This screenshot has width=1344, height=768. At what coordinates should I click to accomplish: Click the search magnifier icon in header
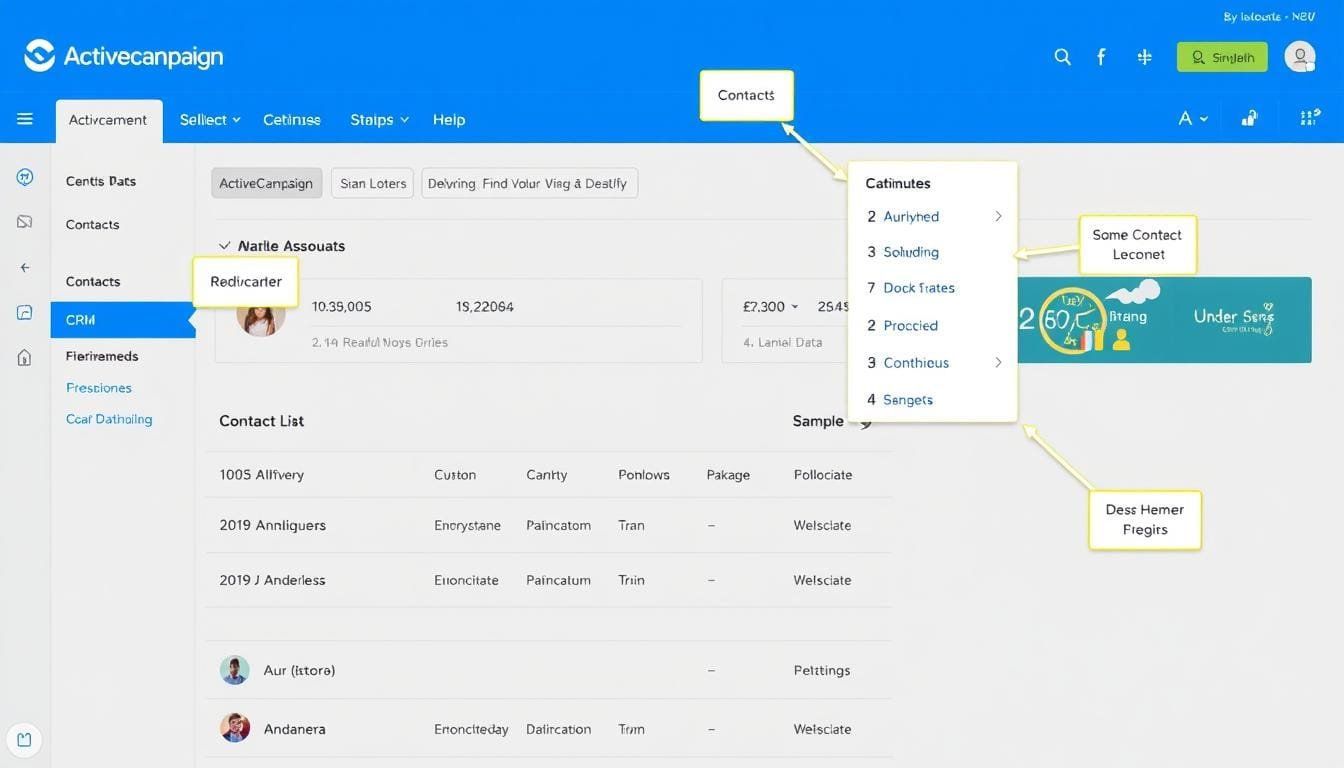coord(1062,57)
